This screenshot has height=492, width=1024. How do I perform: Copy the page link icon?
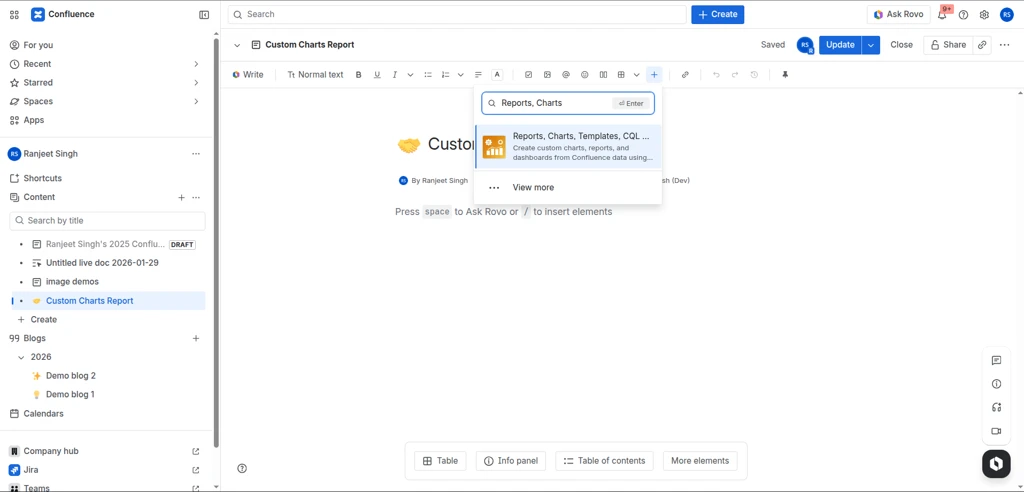(x=982, y=45)
